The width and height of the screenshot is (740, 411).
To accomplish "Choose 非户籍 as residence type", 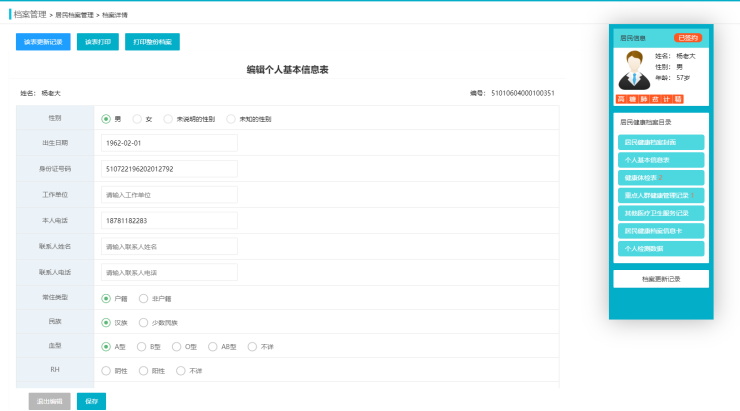I will point(144,298).
